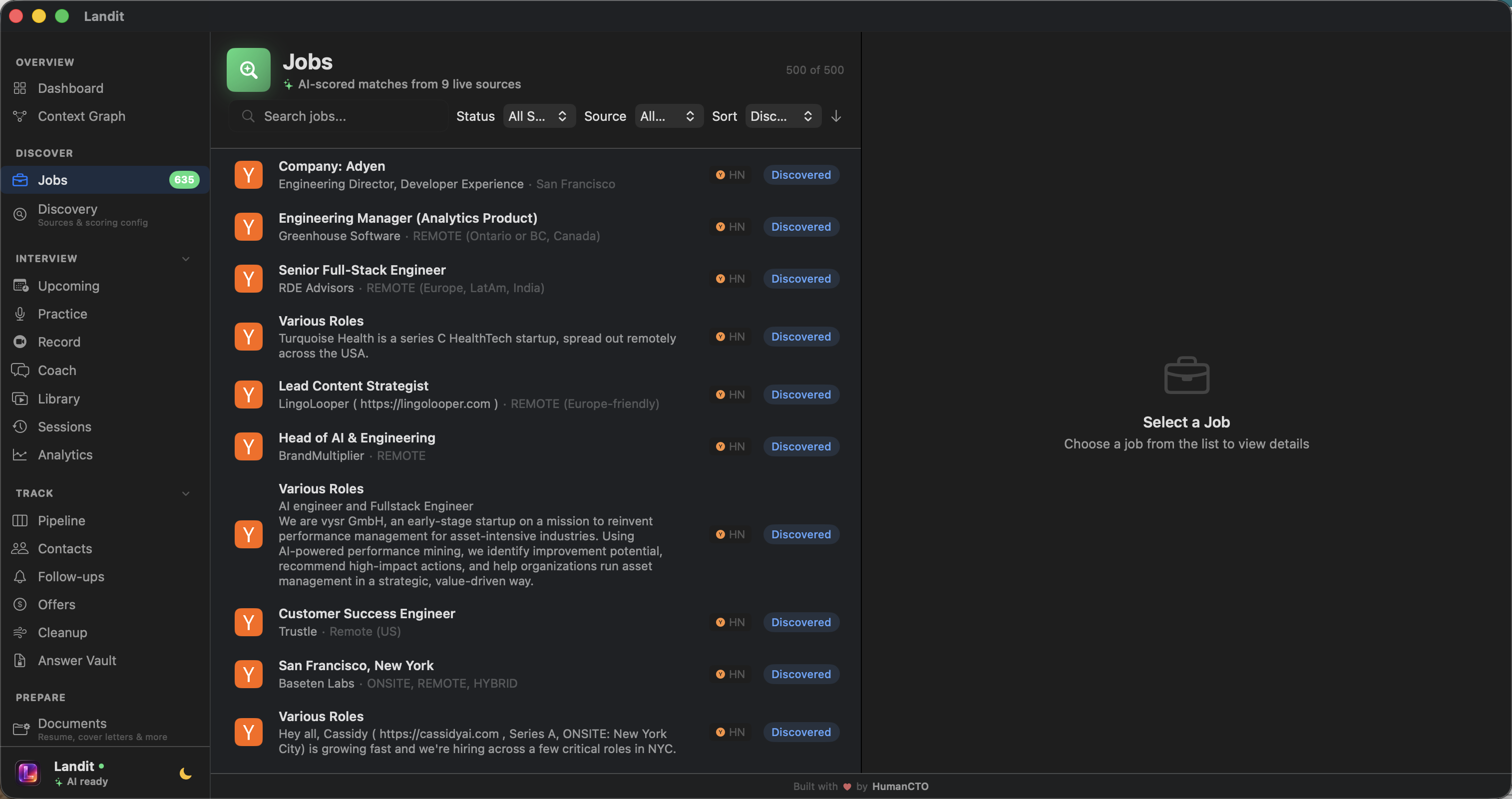Open the Source filter dropdown
Image resolution: width=1512 pixels, height=799 pixels.
pyautogui.click(x=669, y=116)
